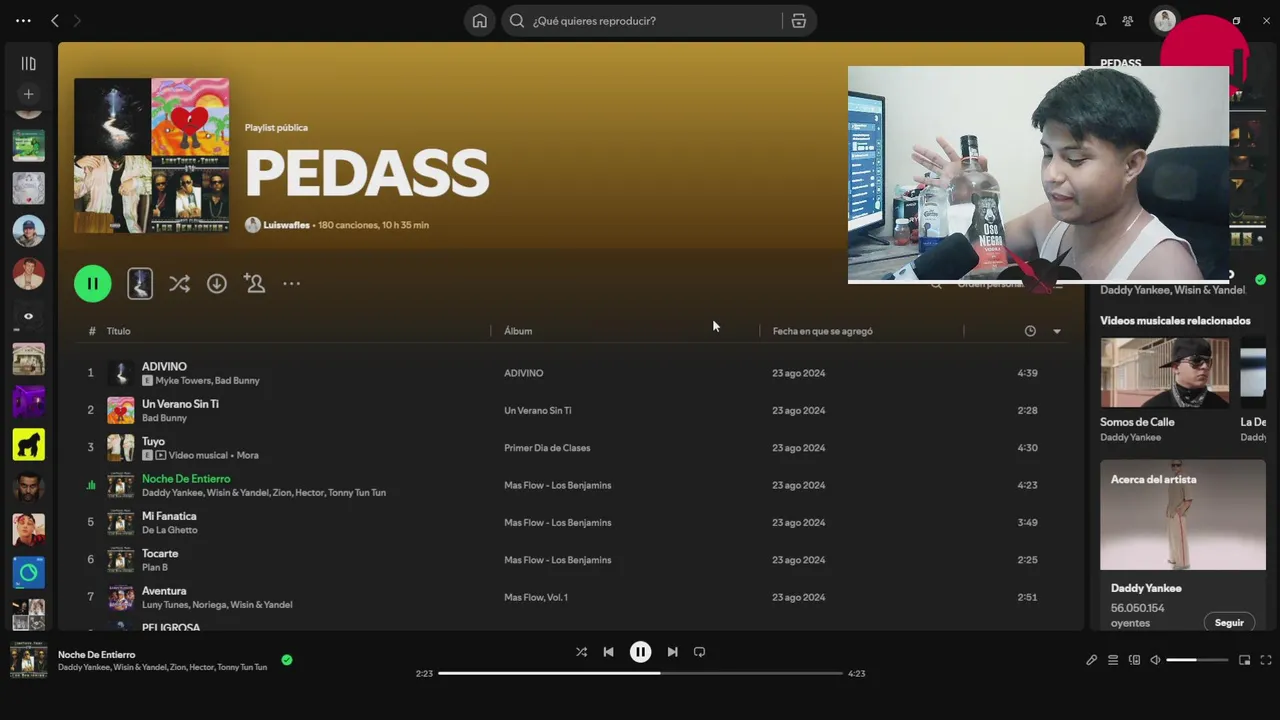
Task: Open ADIVINO album link
Action: click(524, 373)
